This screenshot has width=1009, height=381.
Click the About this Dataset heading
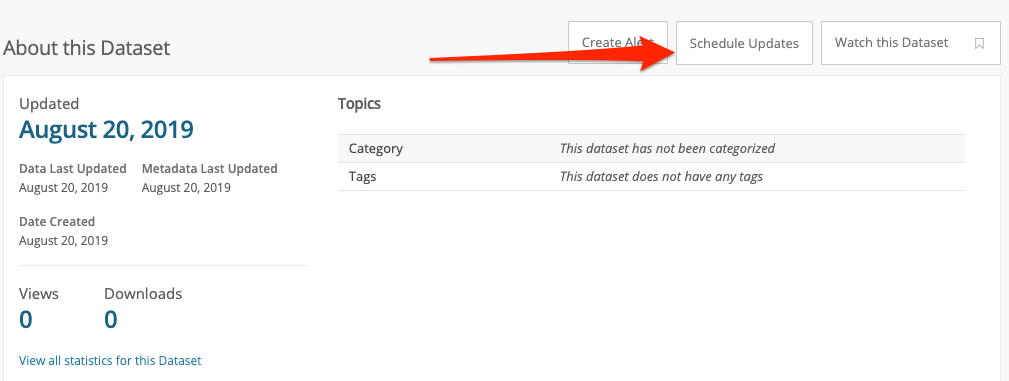point(87,48)
